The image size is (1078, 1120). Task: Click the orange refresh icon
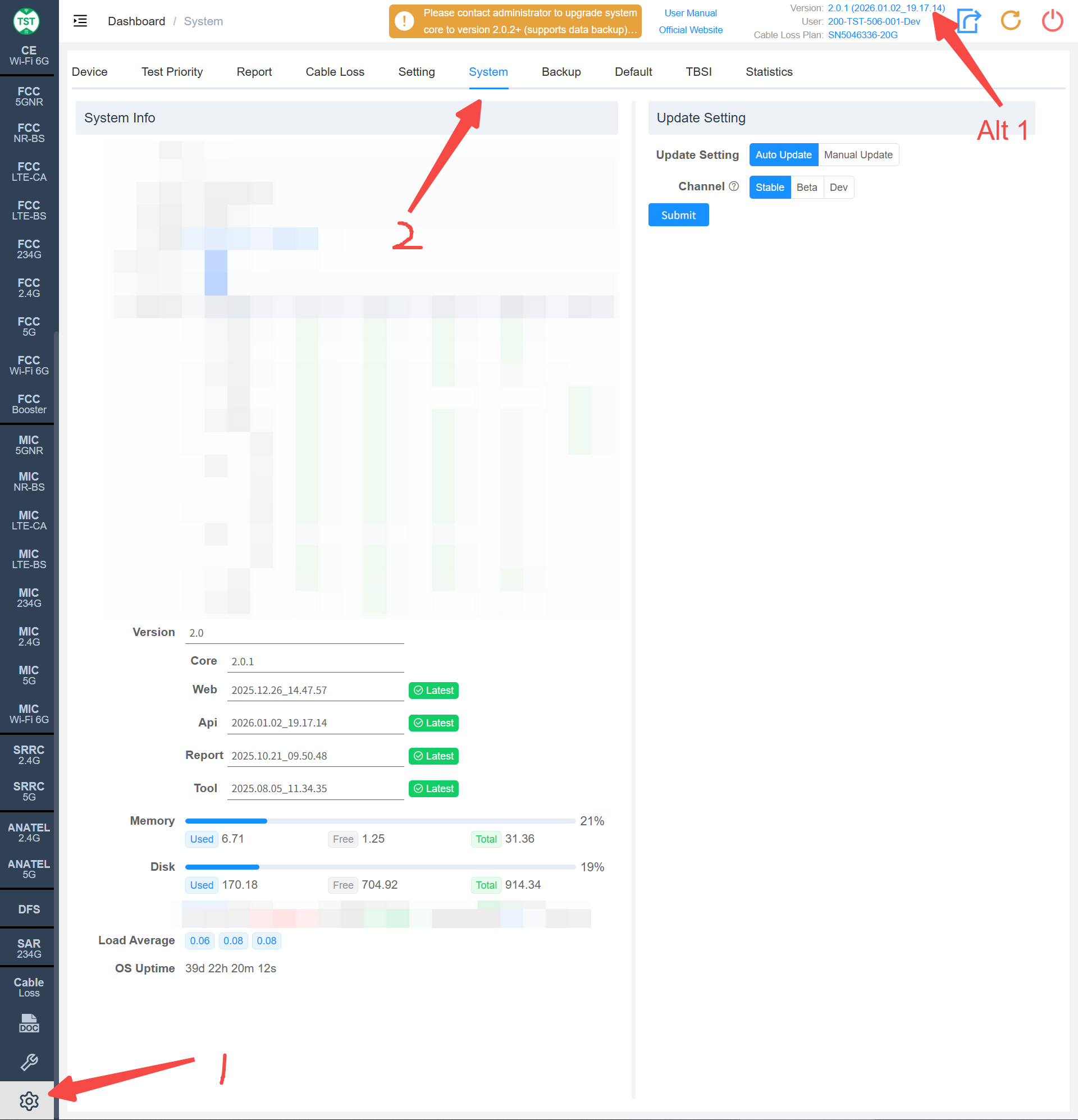pos(1011,21)
